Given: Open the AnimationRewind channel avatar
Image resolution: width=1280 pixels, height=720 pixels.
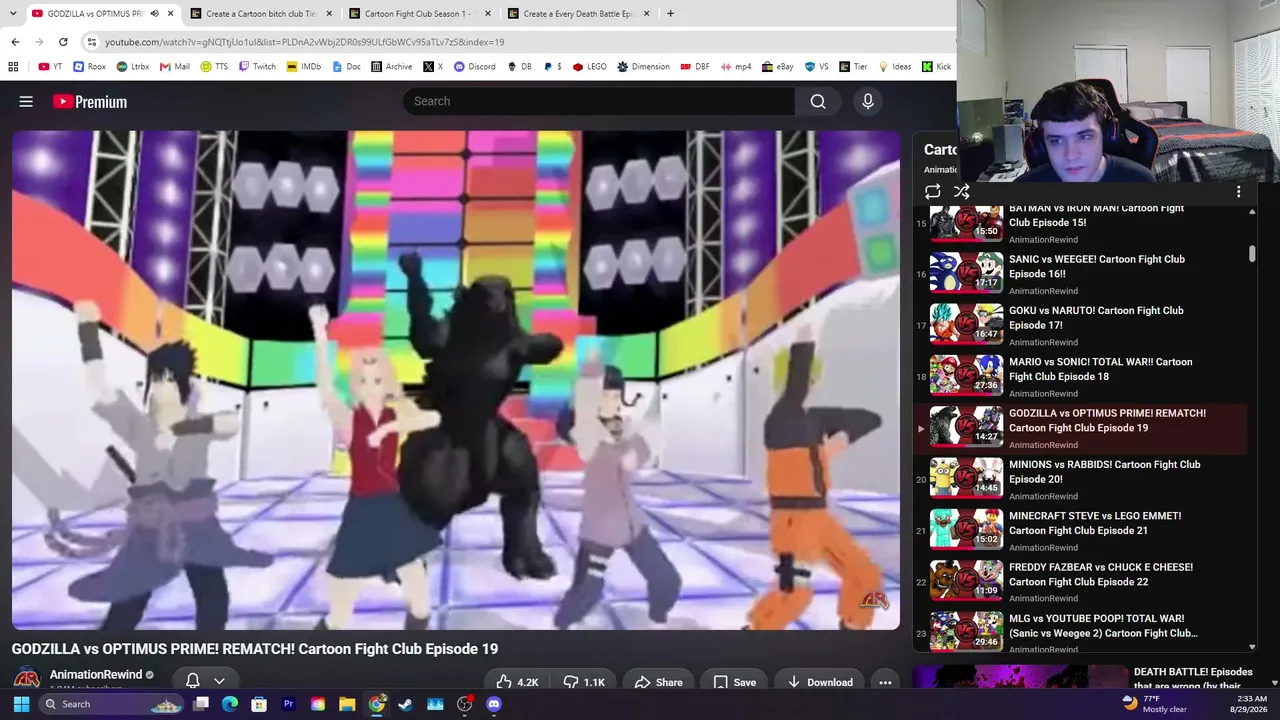Looking at the screenshot, I should tap(27, 679).
